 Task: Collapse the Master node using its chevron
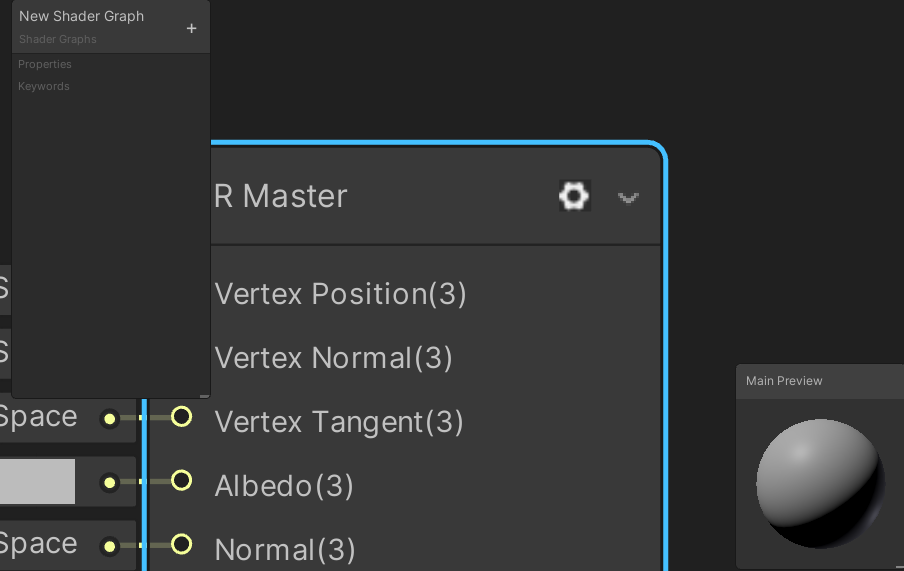pyautogui.click(x=628, y=197)
